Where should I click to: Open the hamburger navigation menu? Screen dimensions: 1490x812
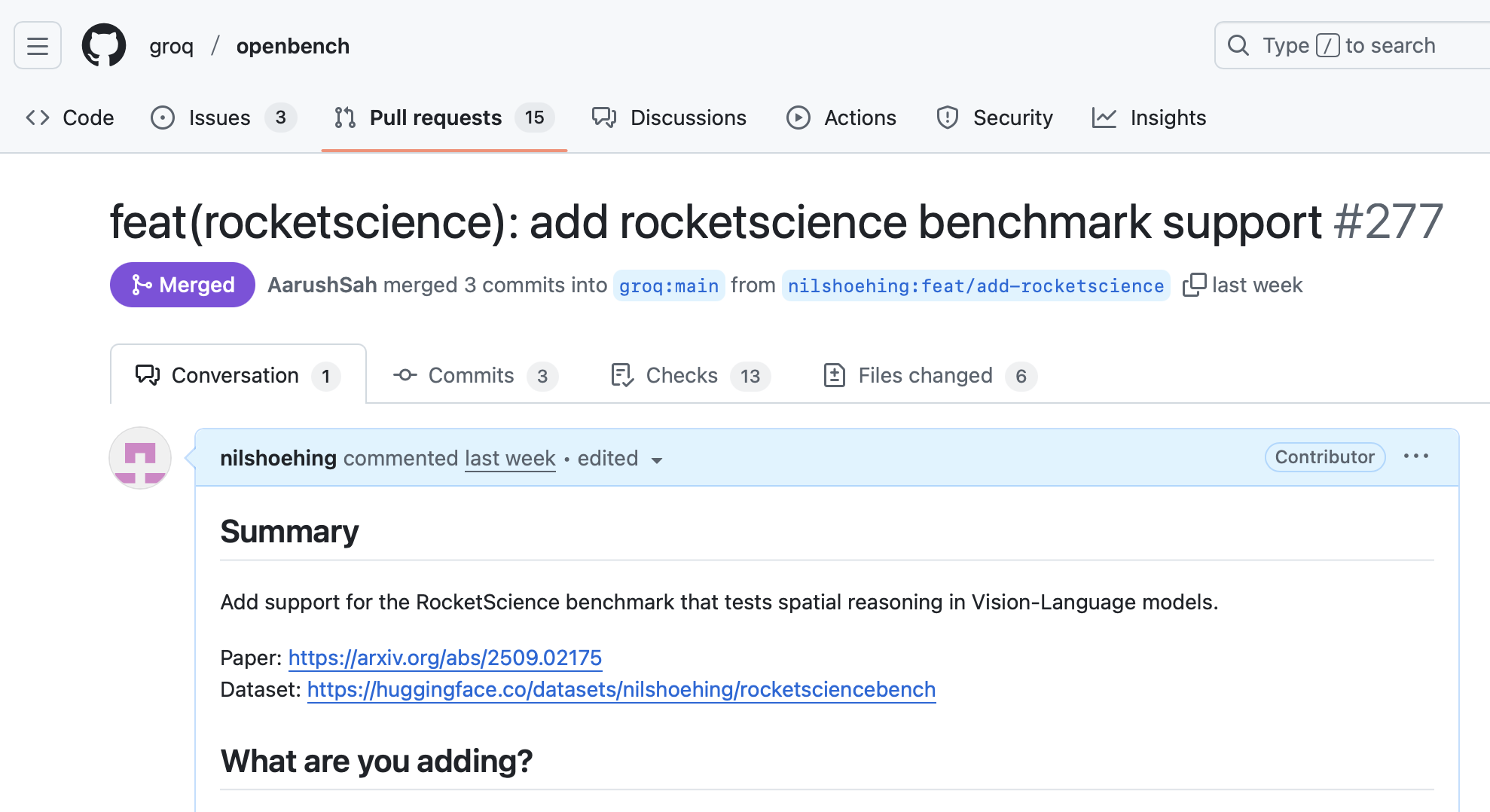click(x=38, y=46)
